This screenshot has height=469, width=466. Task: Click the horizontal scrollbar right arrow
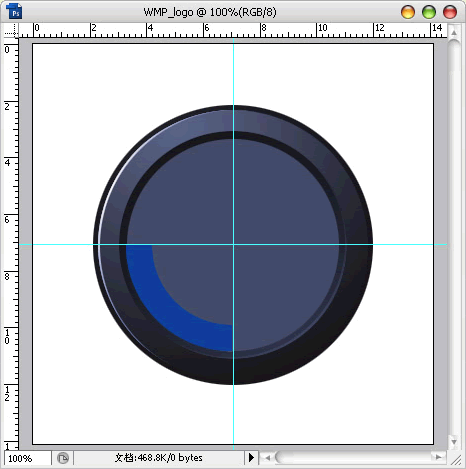point(439,457)
